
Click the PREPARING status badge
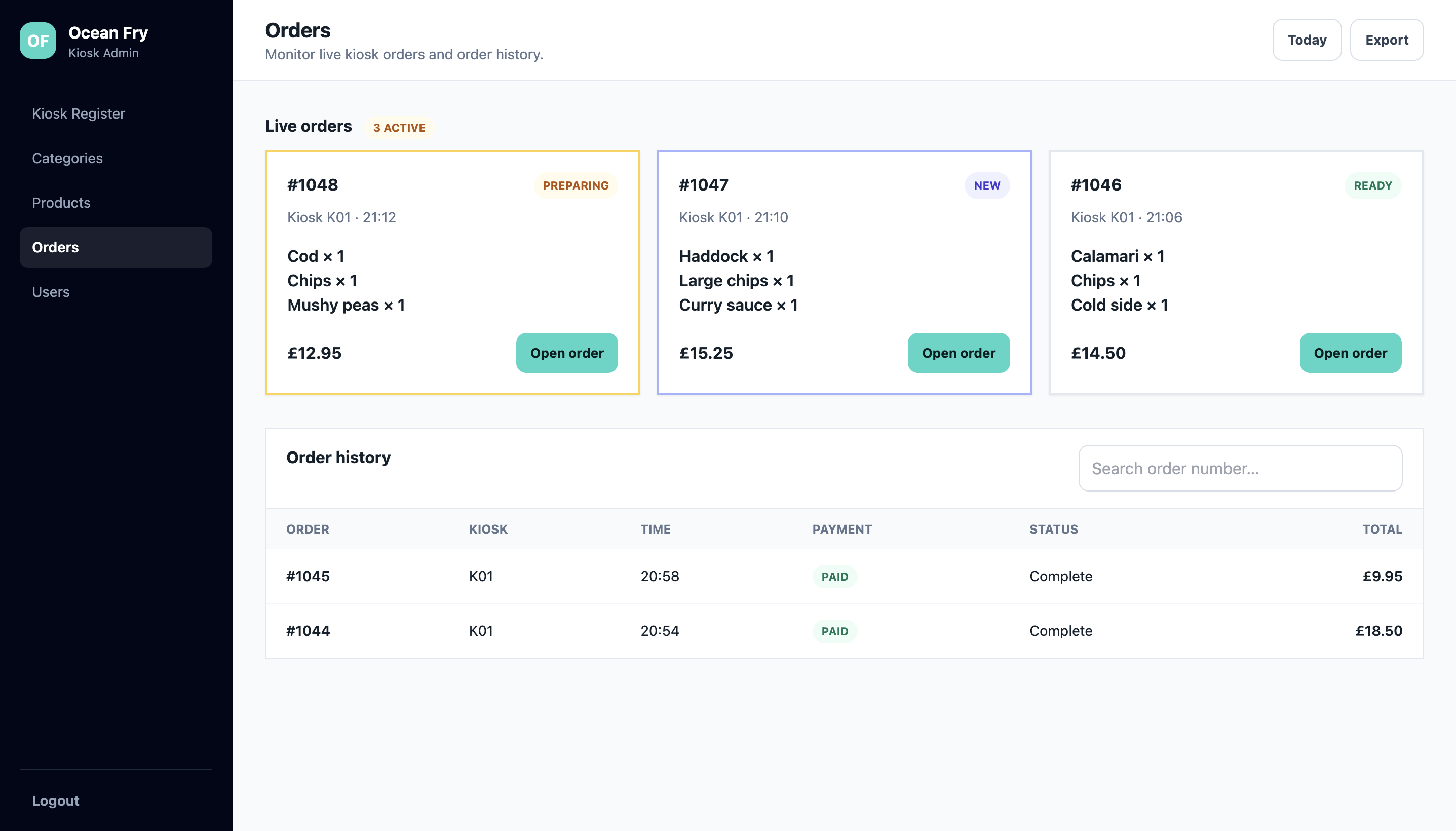pyautogui.click(x=576, y=185)
